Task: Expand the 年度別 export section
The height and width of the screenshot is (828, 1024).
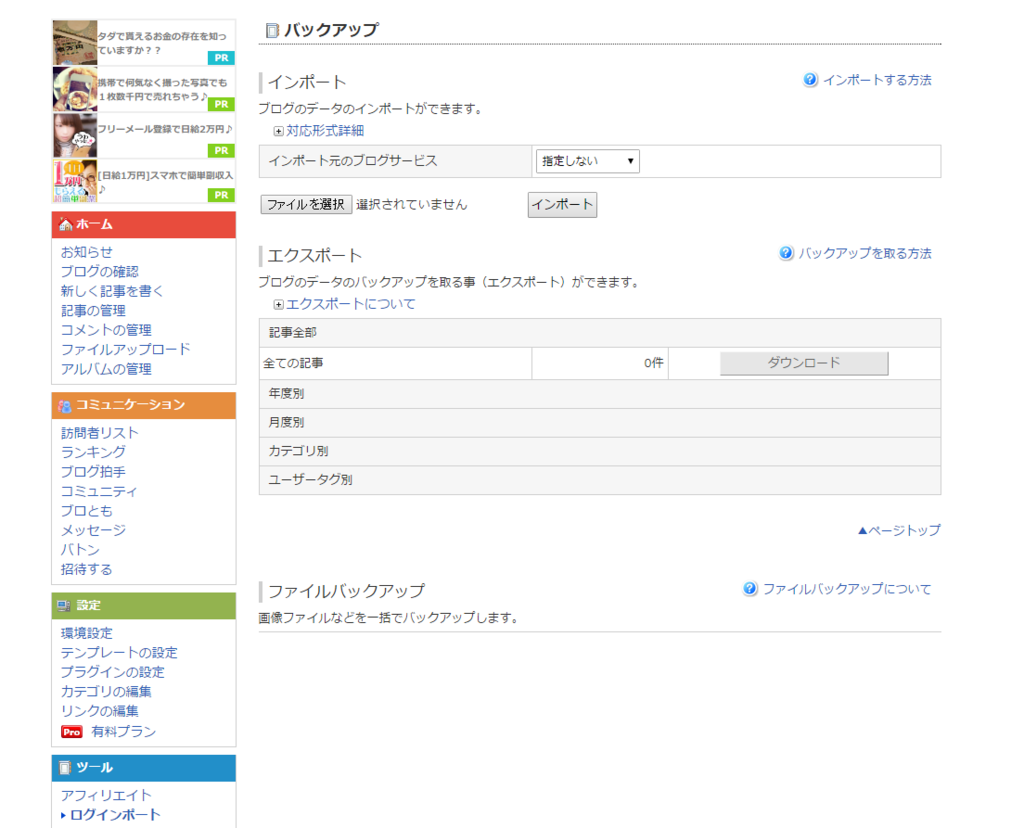Action: [600, 394]
